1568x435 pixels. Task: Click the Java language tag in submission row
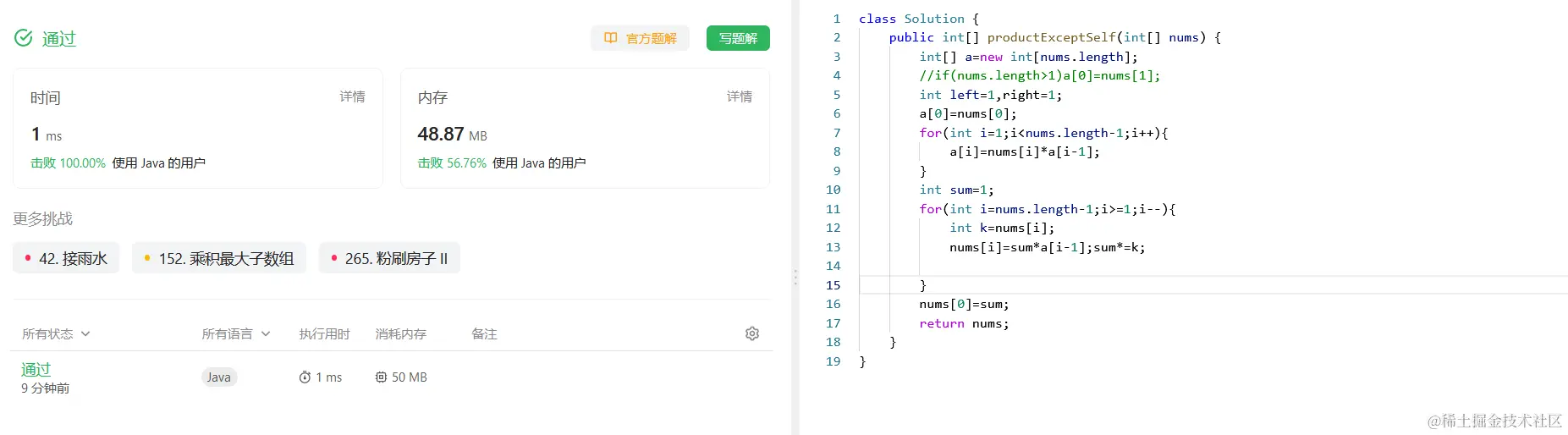tap(219, 377)
